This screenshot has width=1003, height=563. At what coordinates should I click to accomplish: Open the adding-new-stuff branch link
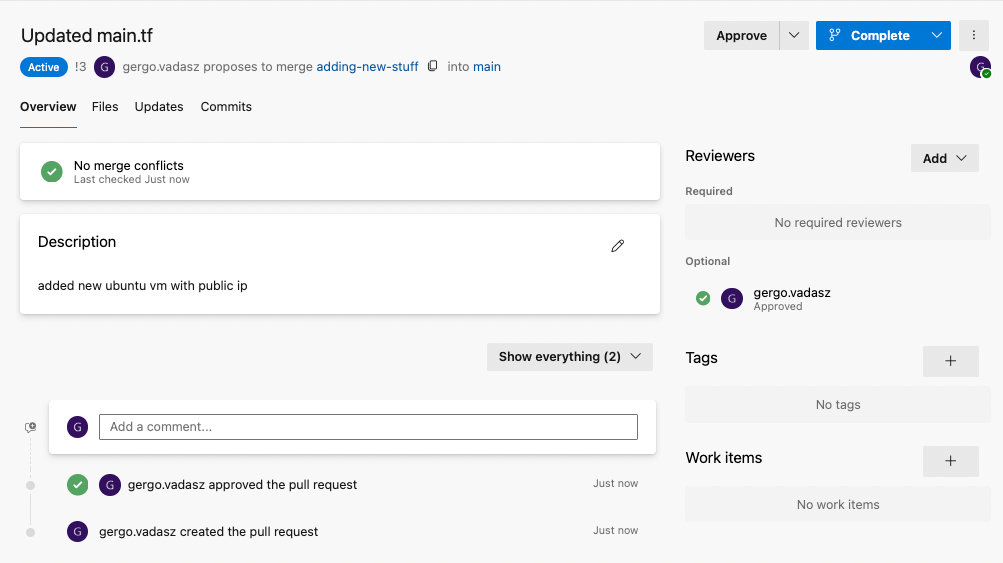(x=367, y=67)
